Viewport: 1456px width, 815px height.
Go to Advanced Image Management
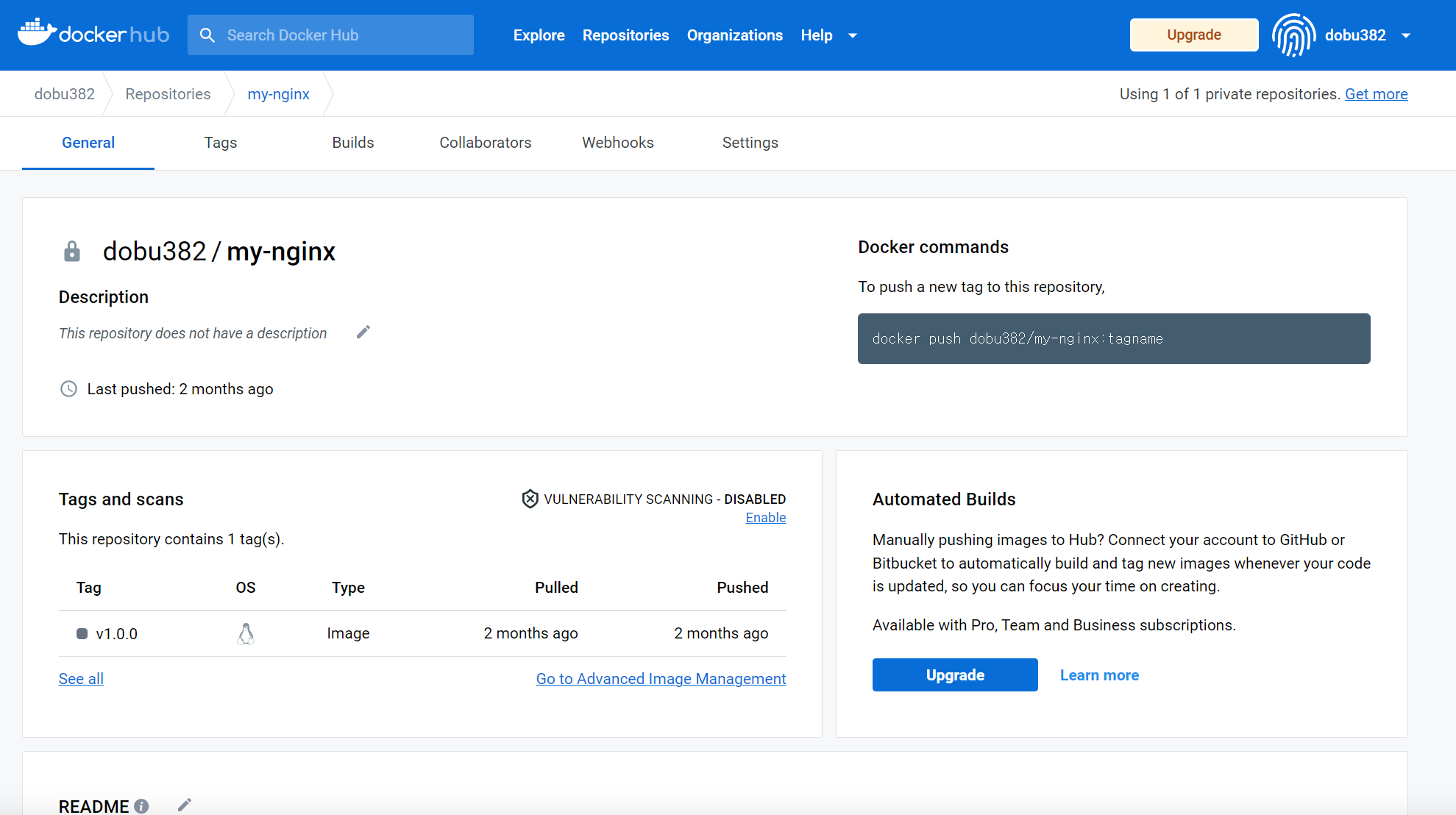pyautogui.click(x=661, y=678)
